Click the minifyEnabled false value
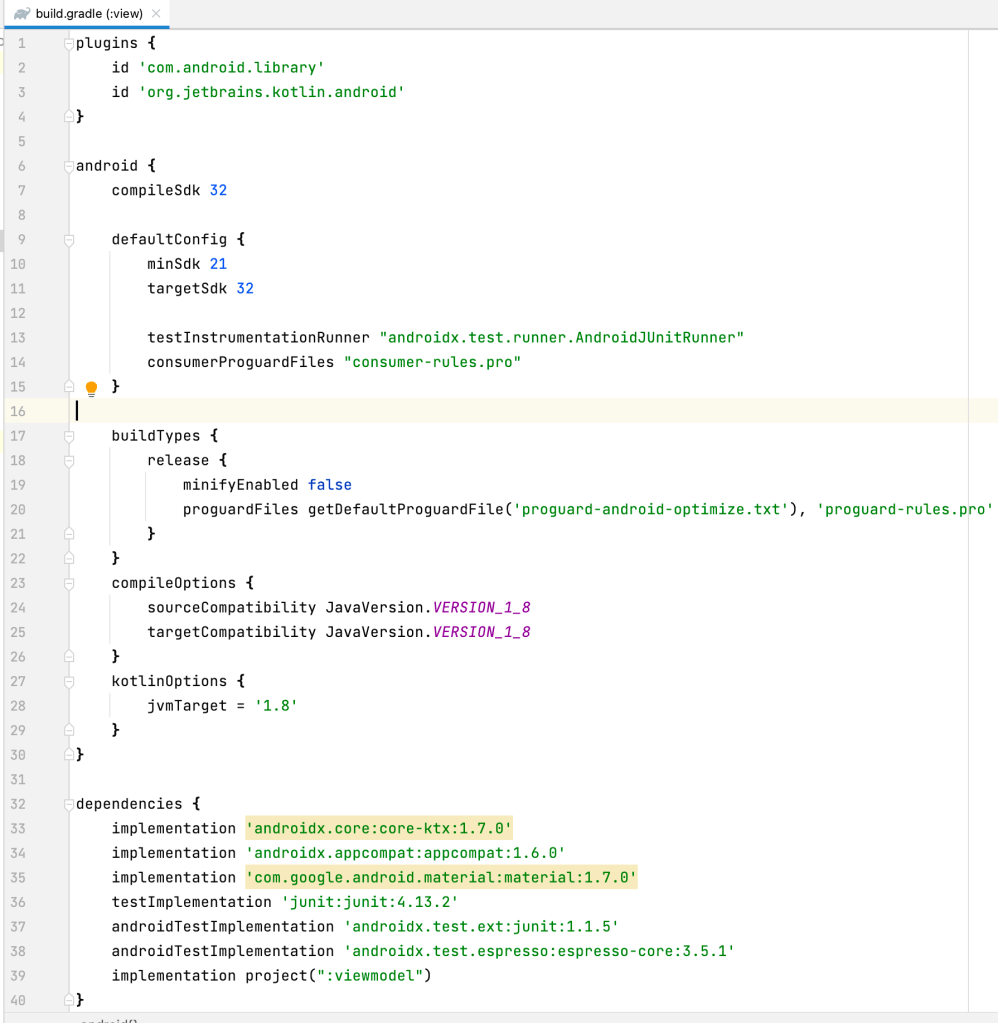Image resolution: width=998 pixels, height=1023 pixels. tap(329, 485)
